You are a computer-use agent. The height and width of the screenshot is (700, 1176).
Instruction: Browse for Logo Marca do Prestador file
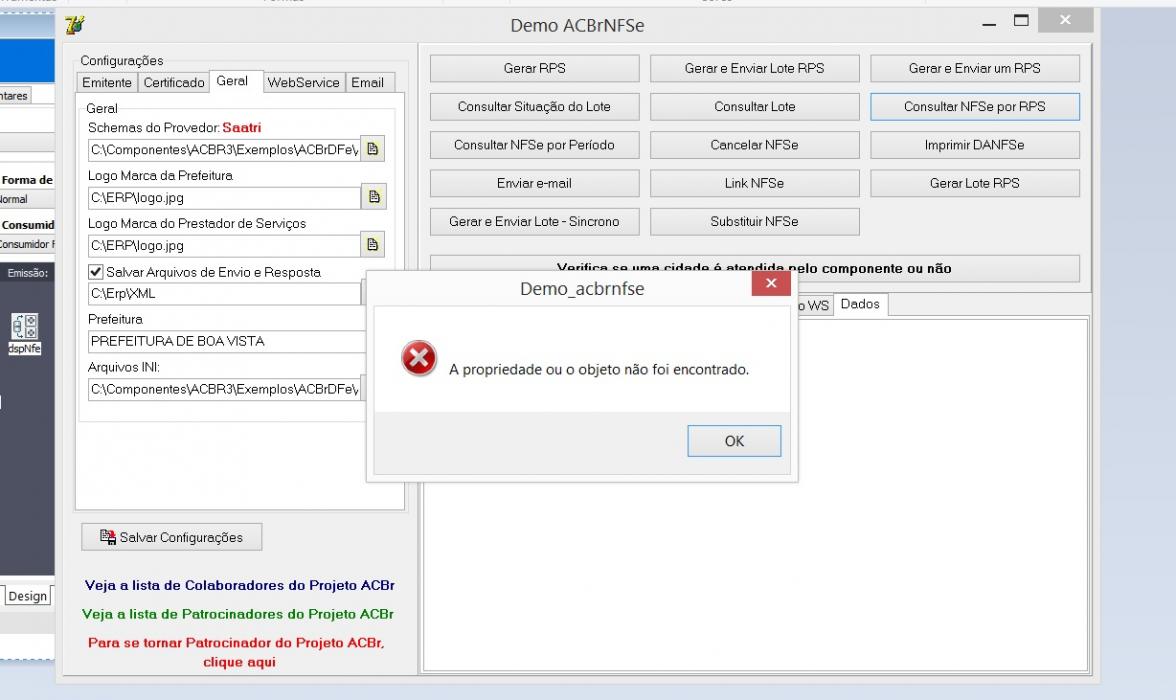pos(372,245)
